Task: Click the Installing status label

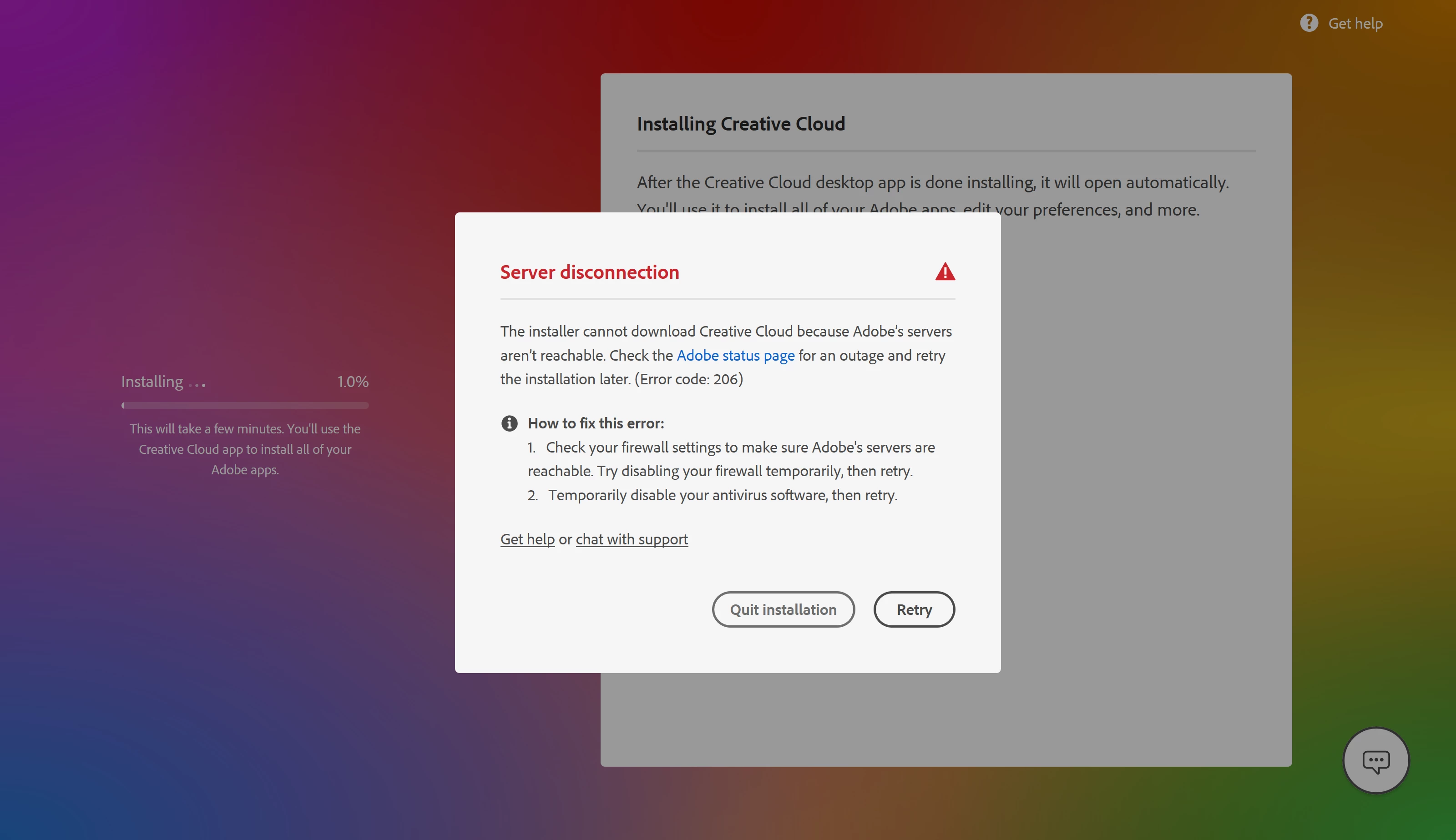Action: [152, 382]
